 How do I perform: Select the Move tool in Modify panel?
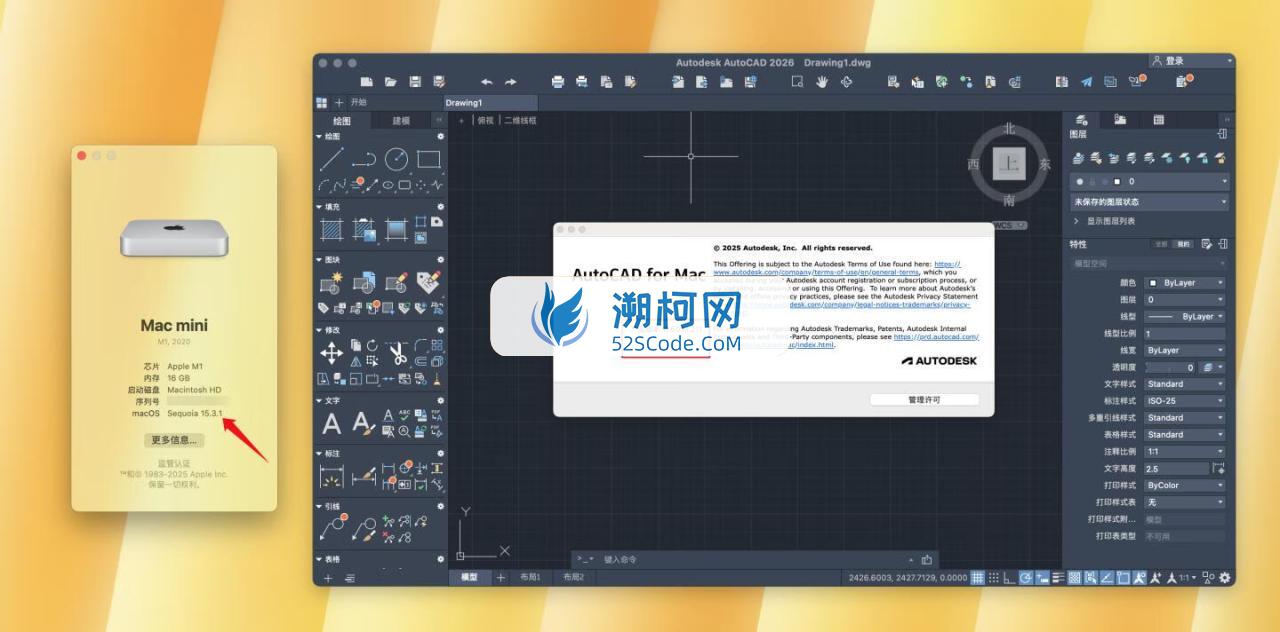tap(331, 352)
